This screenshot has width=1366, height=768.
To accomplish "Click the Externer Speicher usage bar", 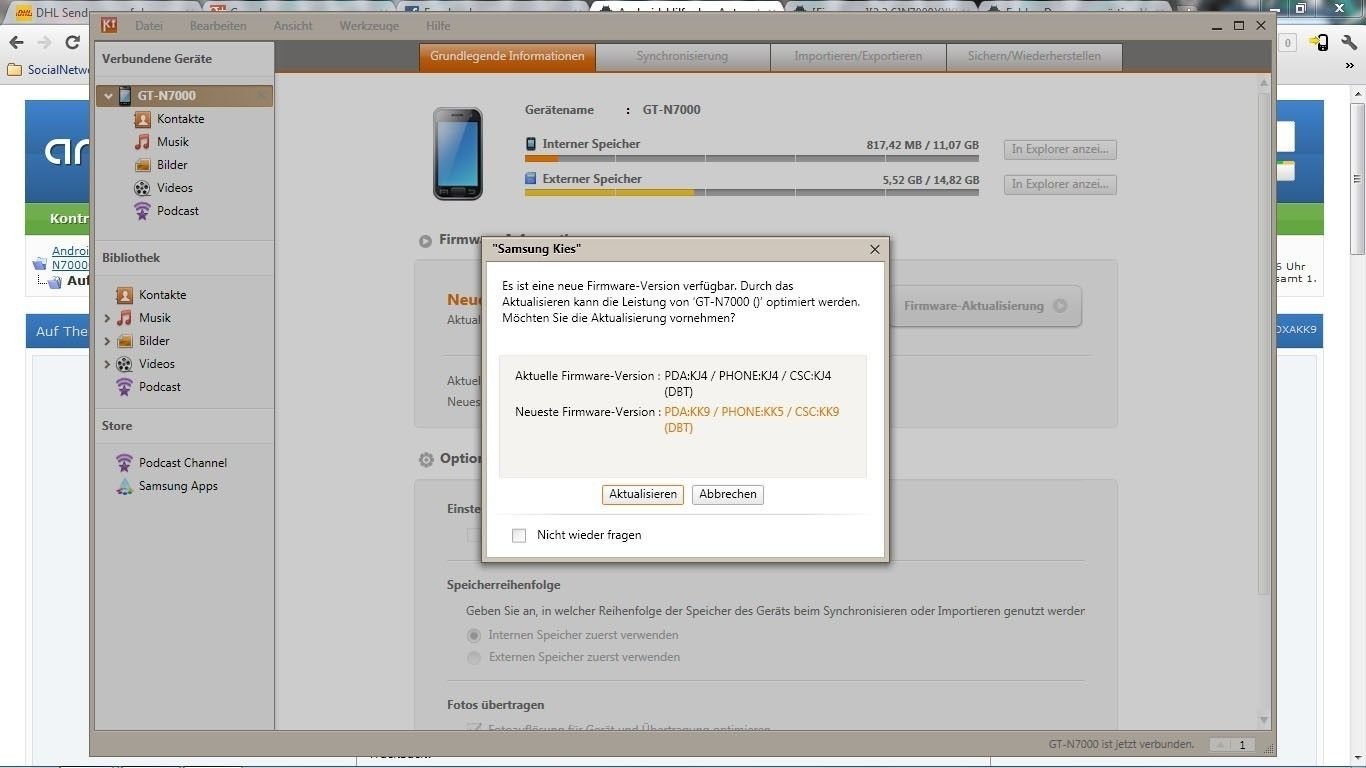I will [x=752, y=193].
